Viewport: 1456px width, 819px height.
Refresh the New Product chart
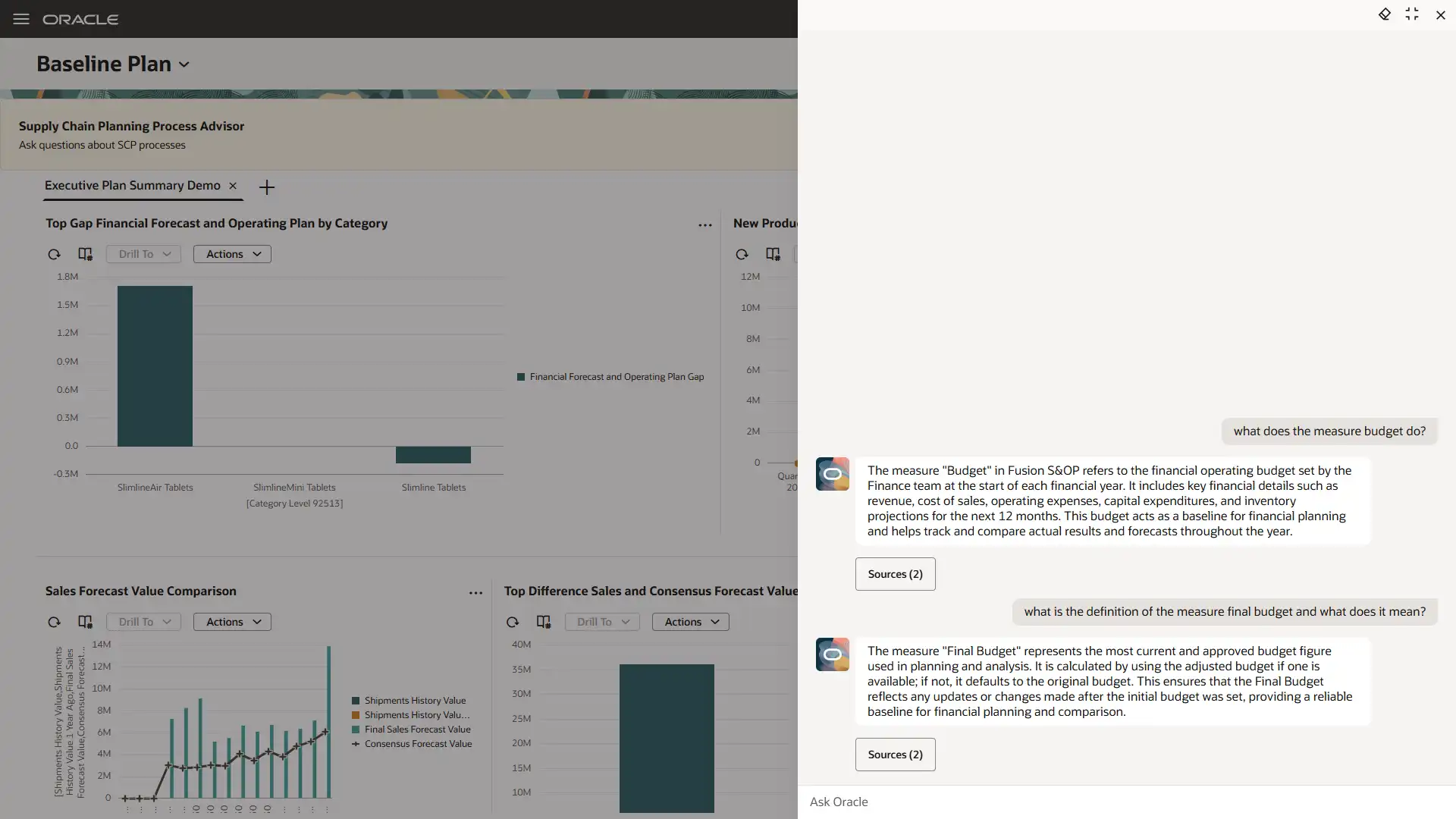click(x=742, y=255)
